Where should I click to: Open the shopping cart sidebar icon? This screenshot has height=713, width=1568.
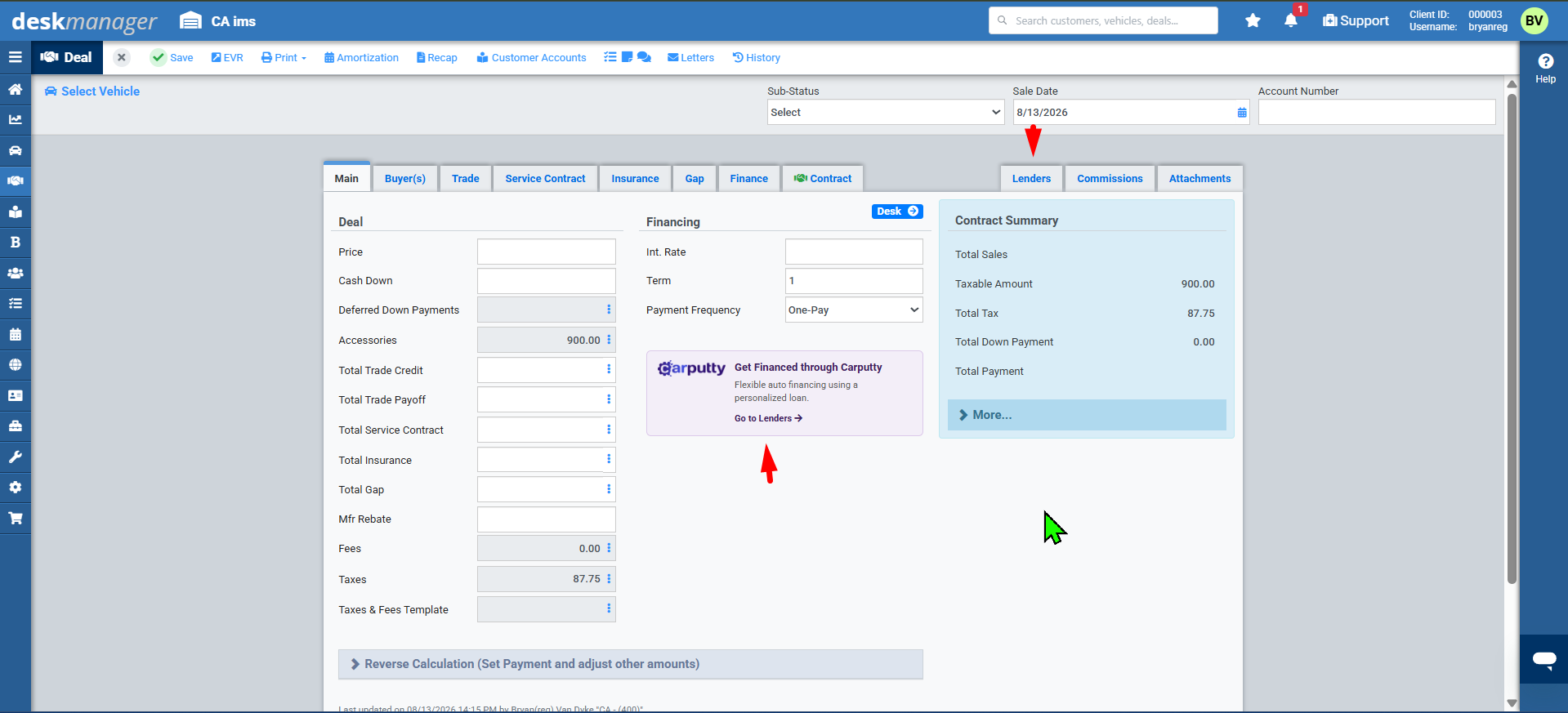click(15, 518)
